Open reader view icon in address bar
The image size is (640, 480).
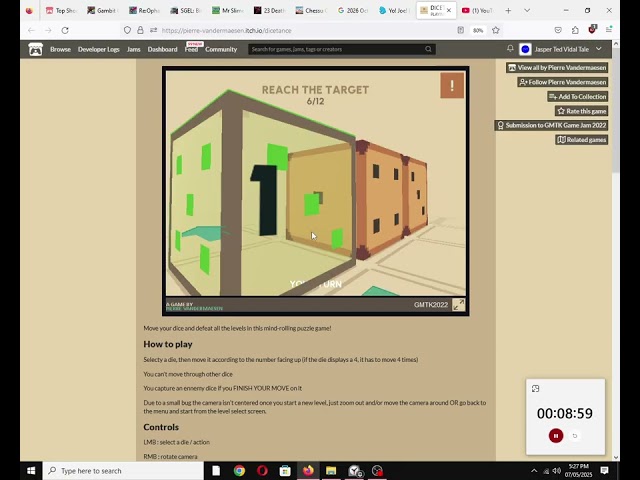click(x=460, y=30)
